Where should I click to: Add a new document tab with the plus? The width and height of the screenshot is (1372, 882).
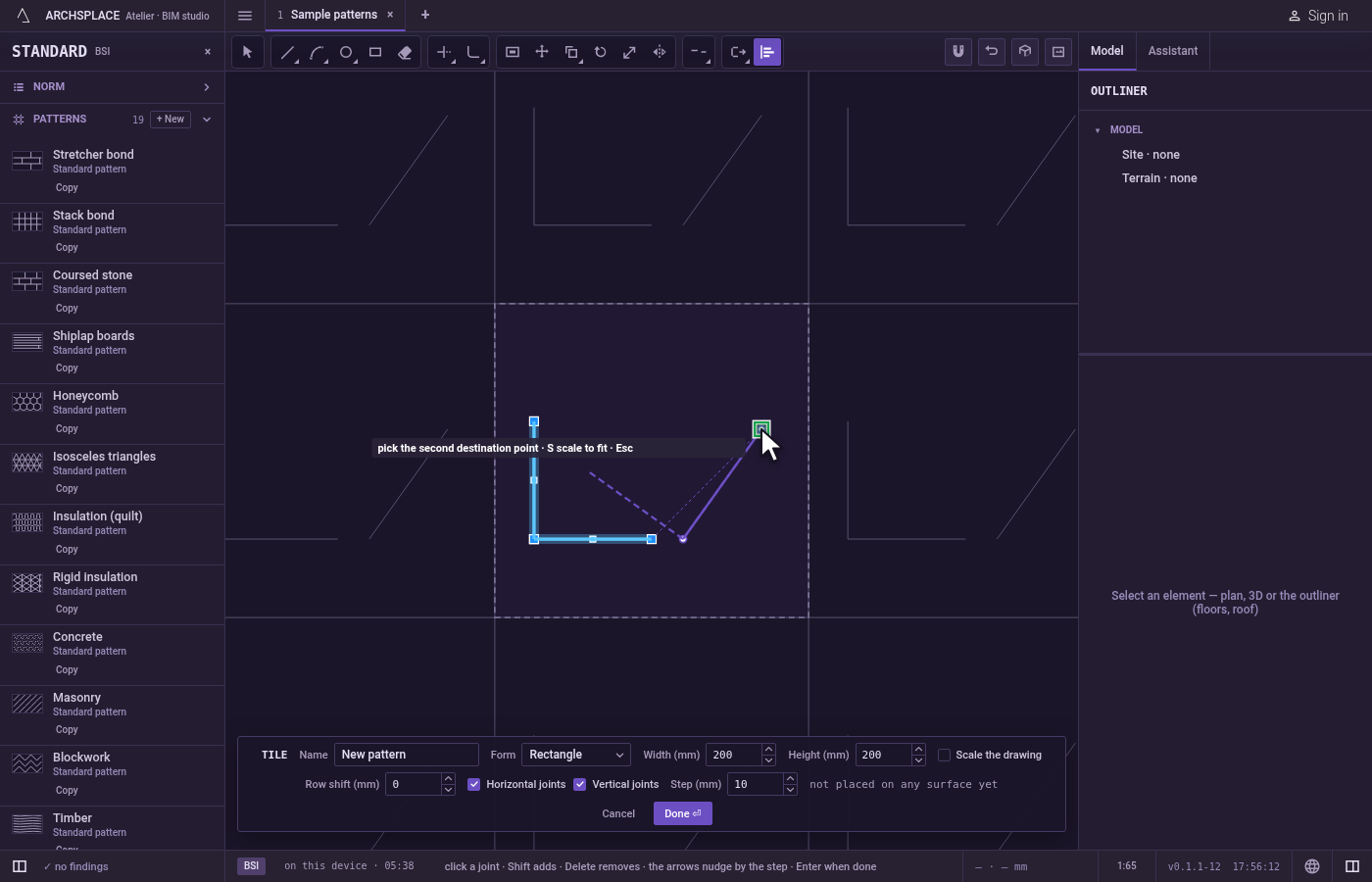(425, 15)
